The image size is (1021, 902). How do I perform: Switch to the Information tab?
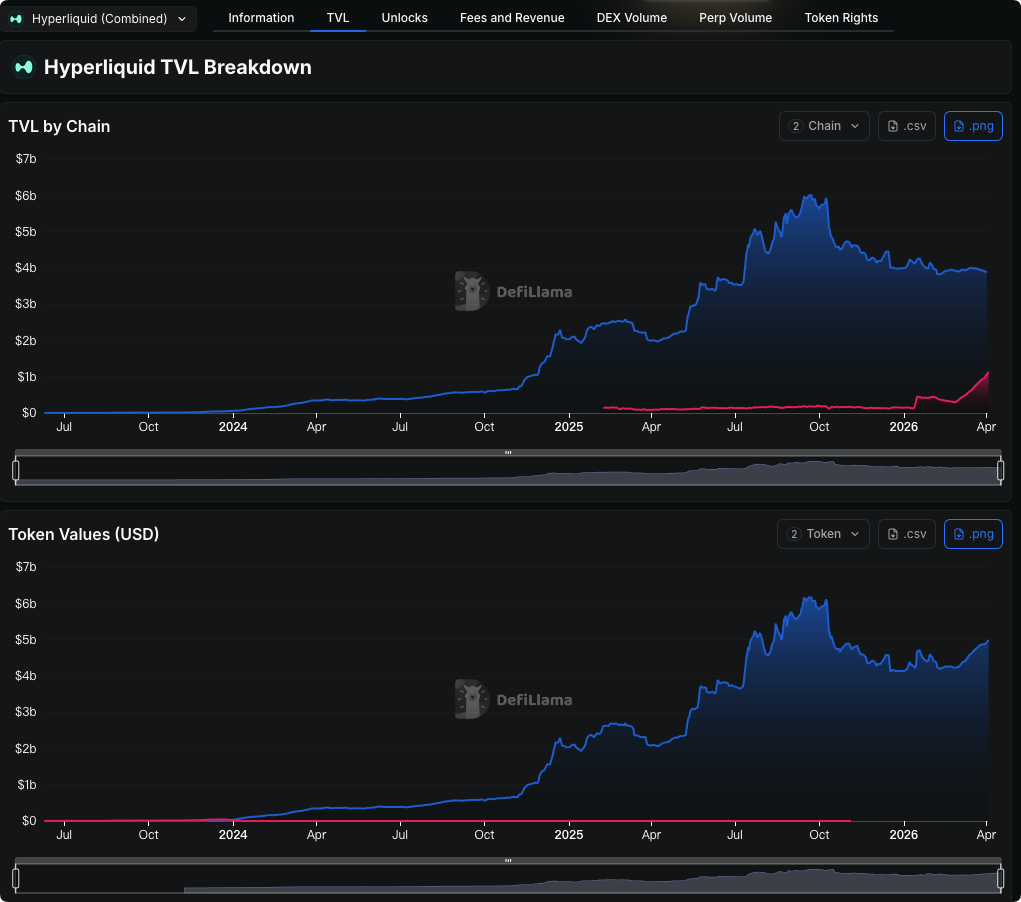point(261,18)
